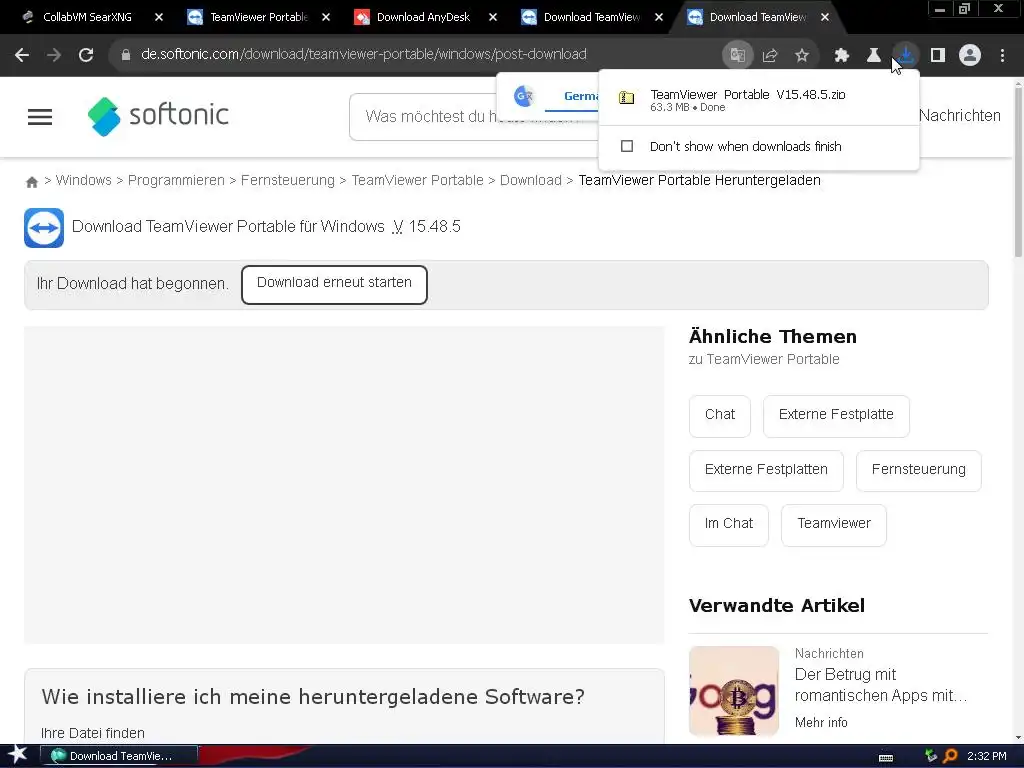Enable Don't show when downloads finish

(627, 146)
